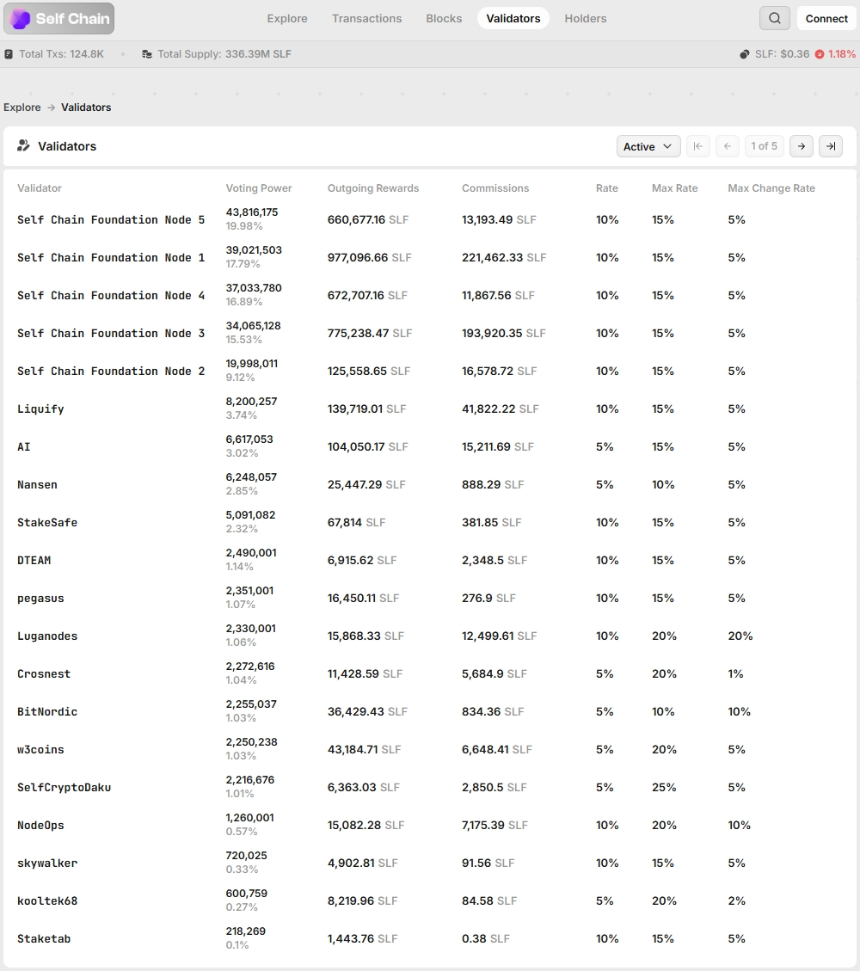Click voting power value 43,816,175

(x=252, y=212)
